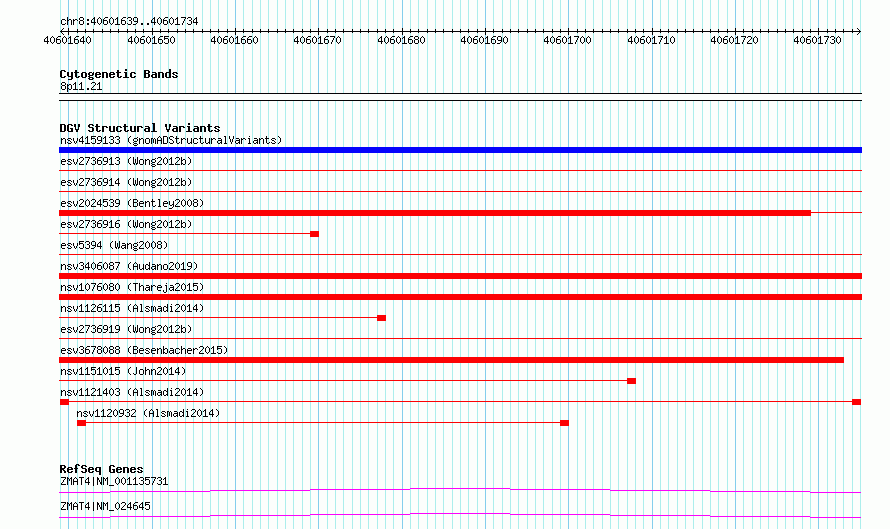
Task: Click the 40601650 ruler position label
Action: [152, 40]
